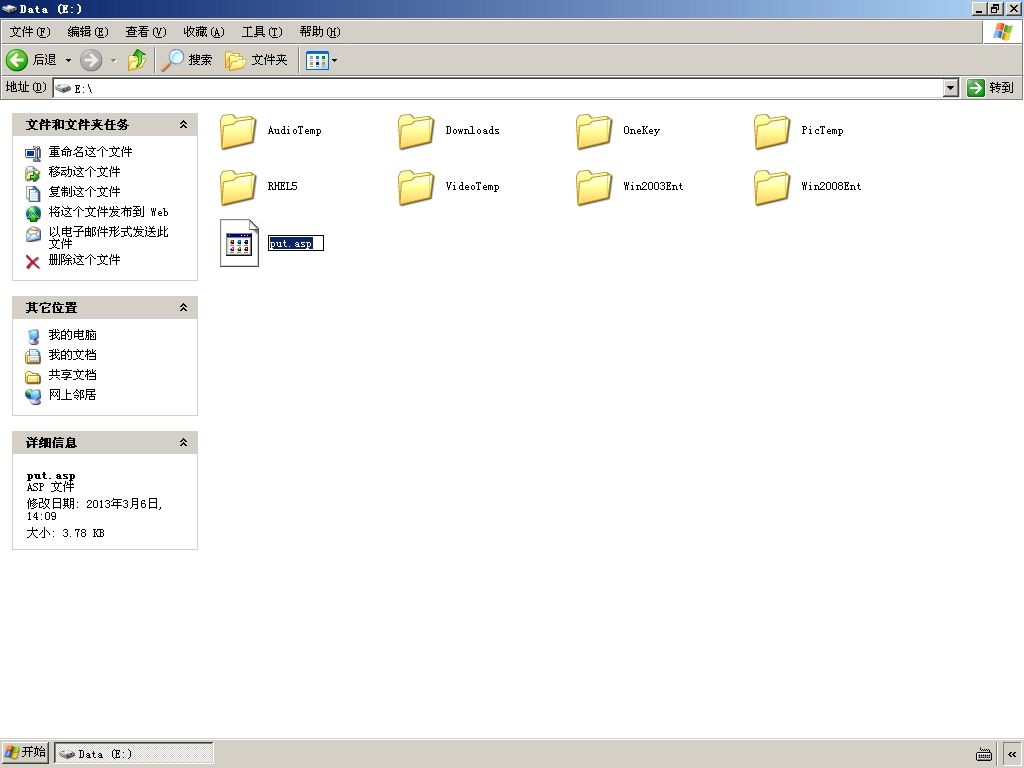Click the My Computer (我的电脑) icon
The image size is (1024, 768).
click(x=33, y=336)
